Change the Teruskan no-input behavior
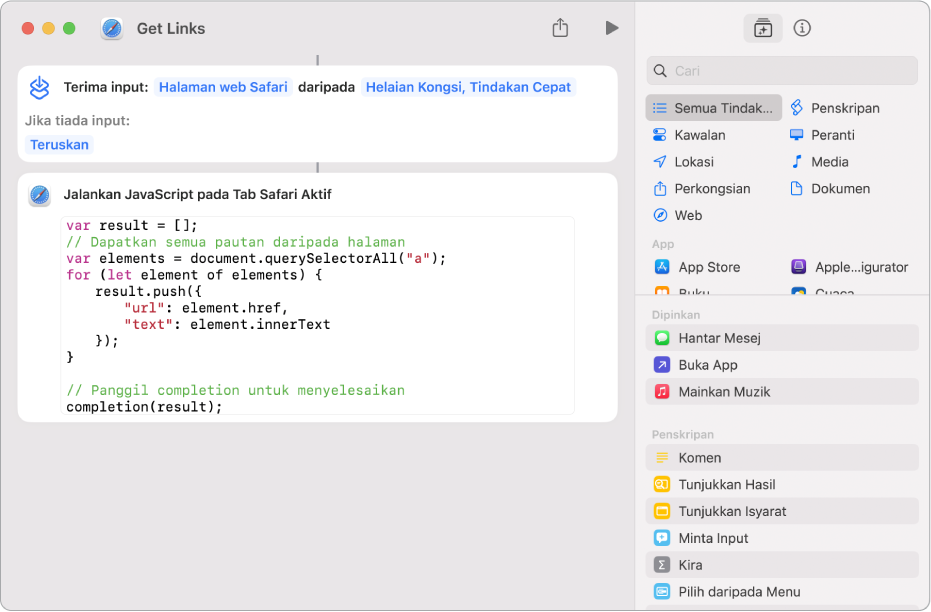The height and width of the screenshot is (612, 931). pos(59,145)
